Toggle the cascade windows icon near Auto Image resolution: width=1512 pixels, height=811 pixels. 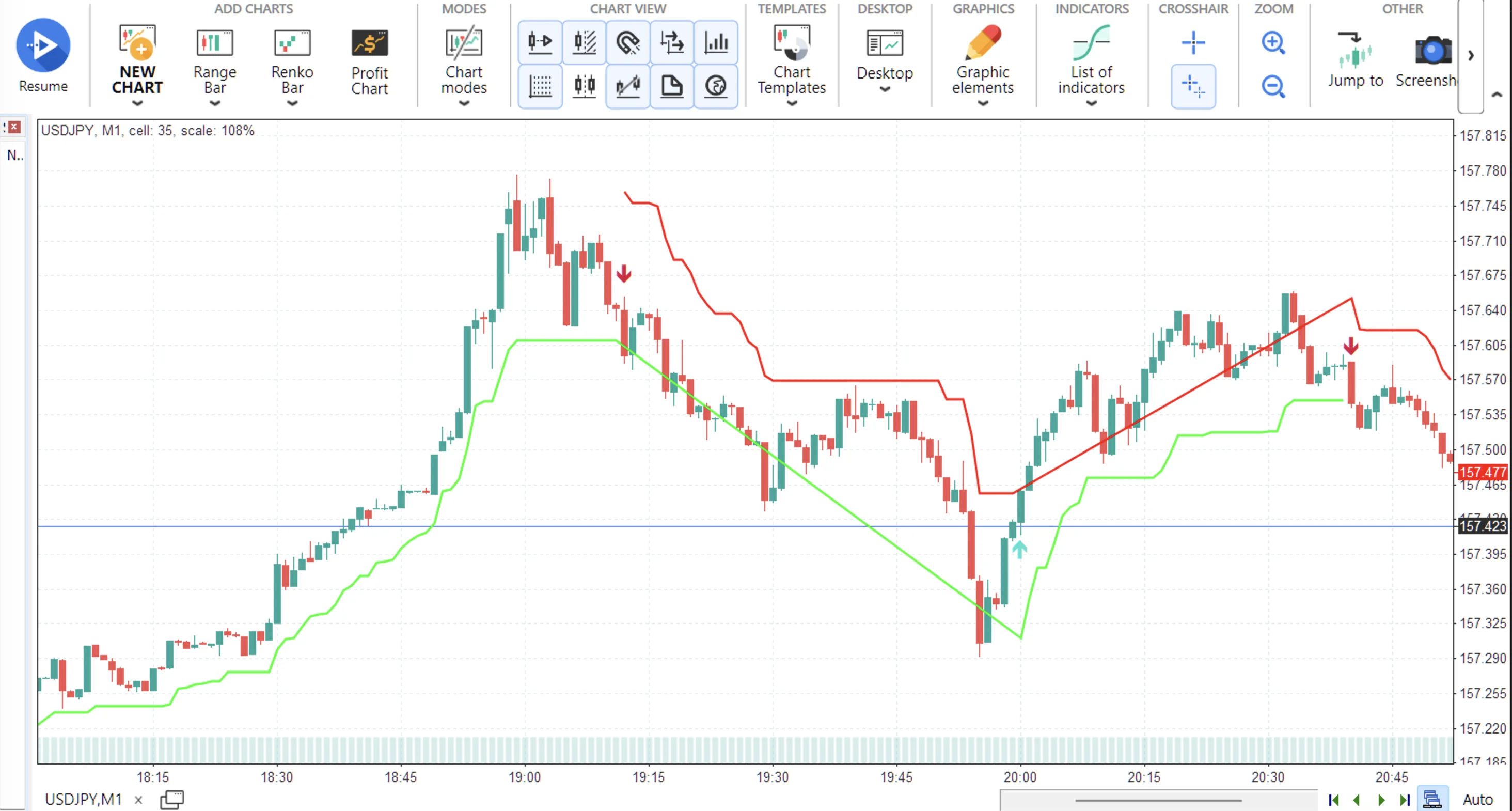pos(1432,799)
